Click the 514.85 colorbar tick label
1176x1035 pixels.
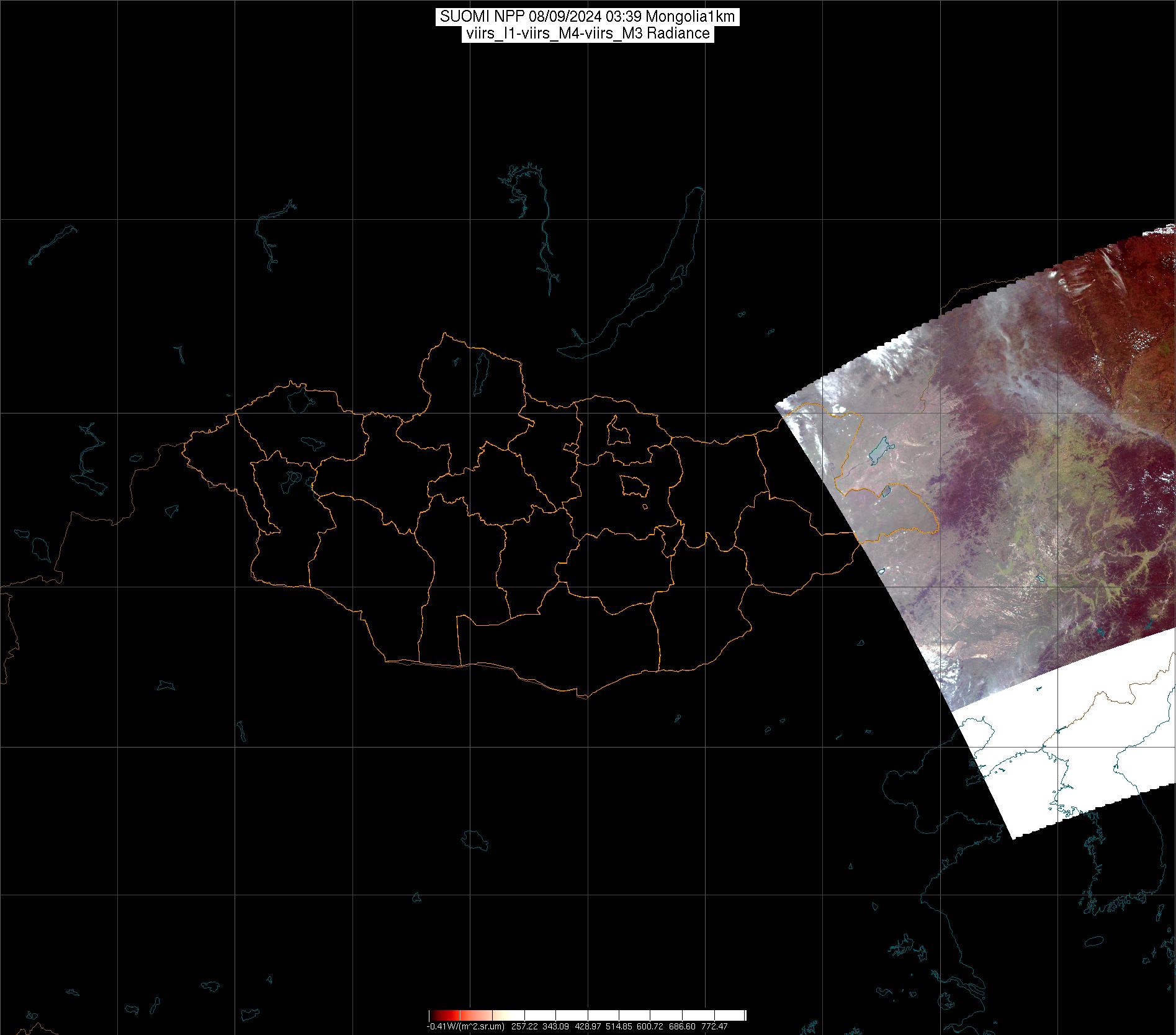620,1027
